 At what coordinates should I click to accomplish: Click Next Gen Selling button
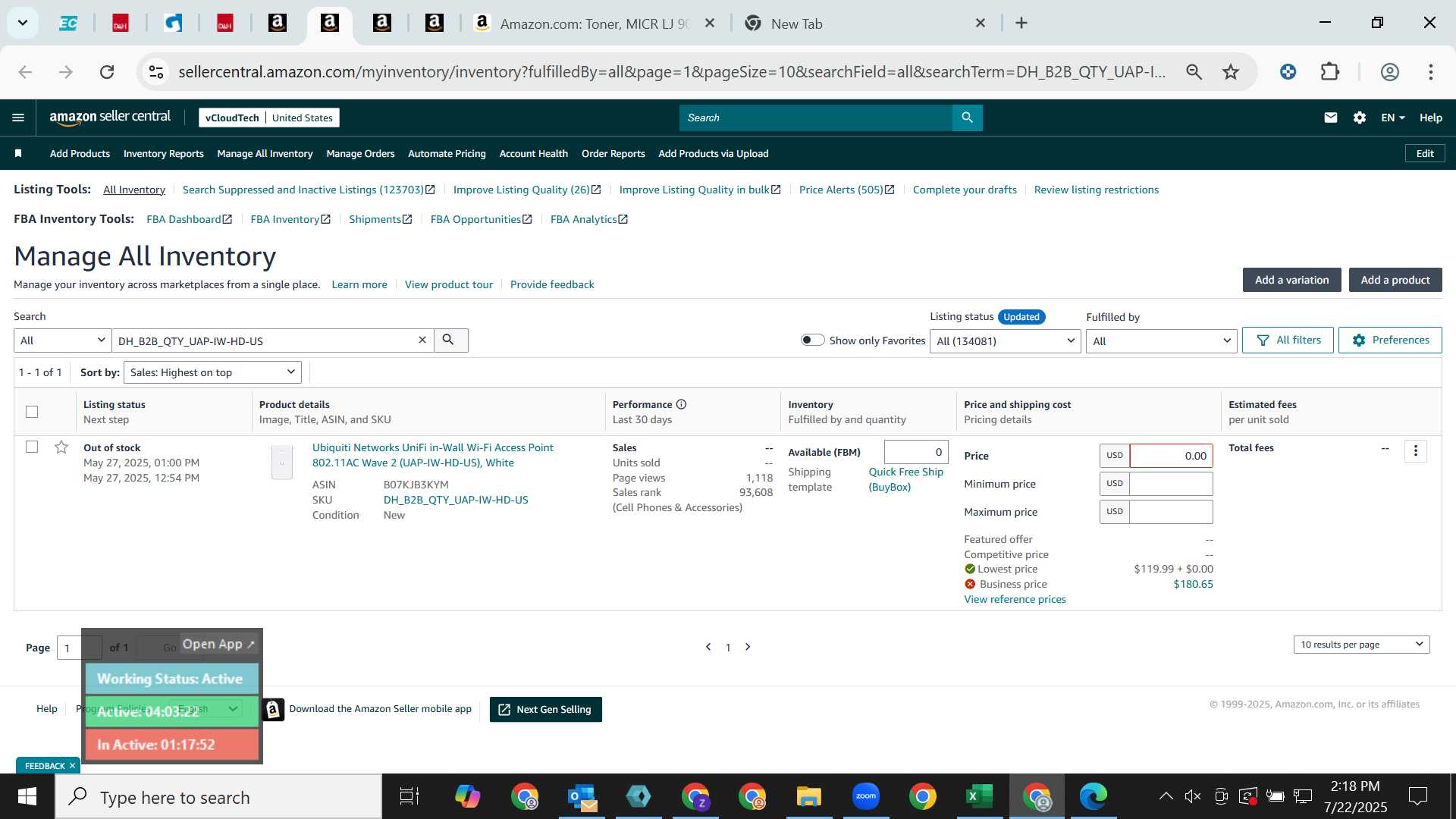(545, 709)
